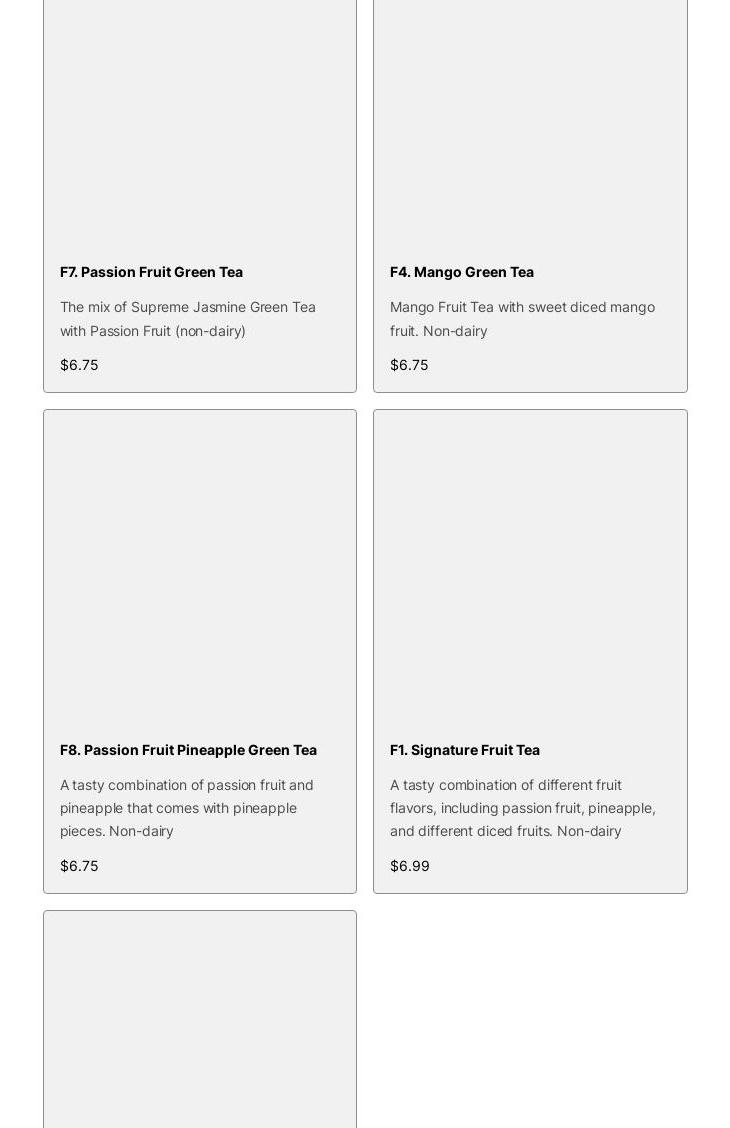The image size is (730, 1128).
Task: Click the partially visible card below the F8 card
Action: coord(200,1020)
